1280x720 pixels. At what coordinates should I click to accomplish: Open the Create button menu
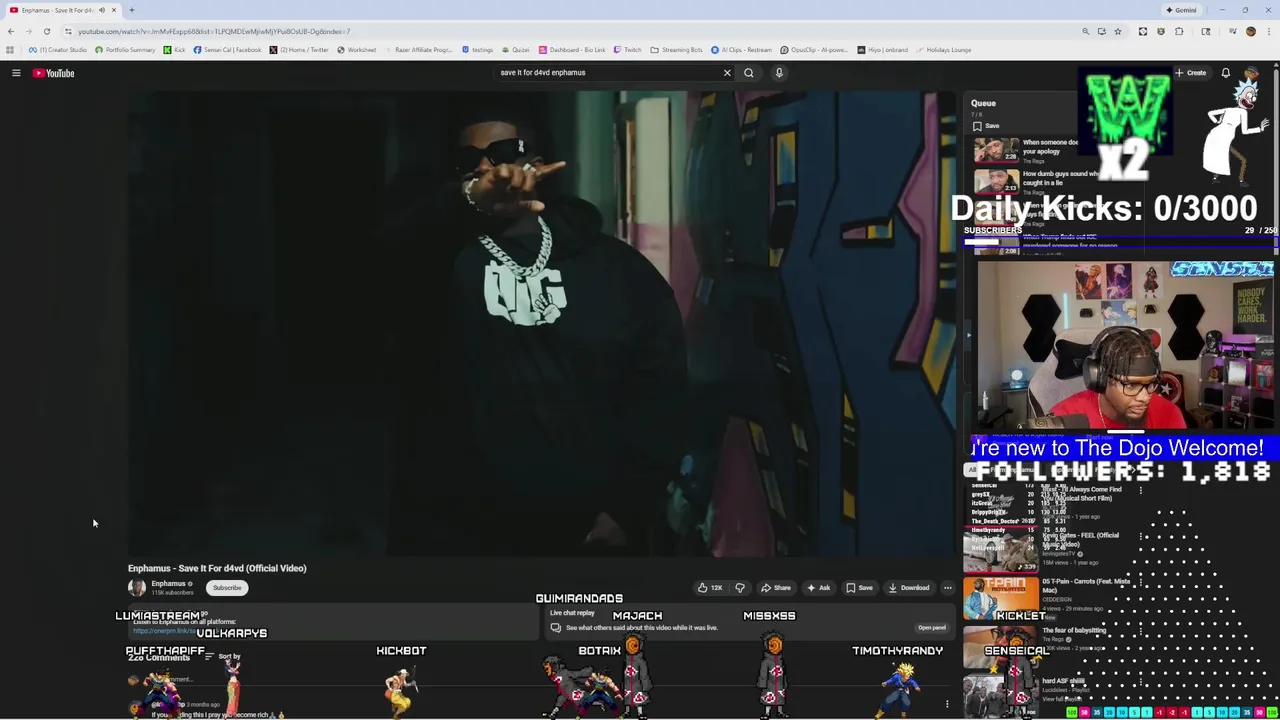click(1190, 73)
